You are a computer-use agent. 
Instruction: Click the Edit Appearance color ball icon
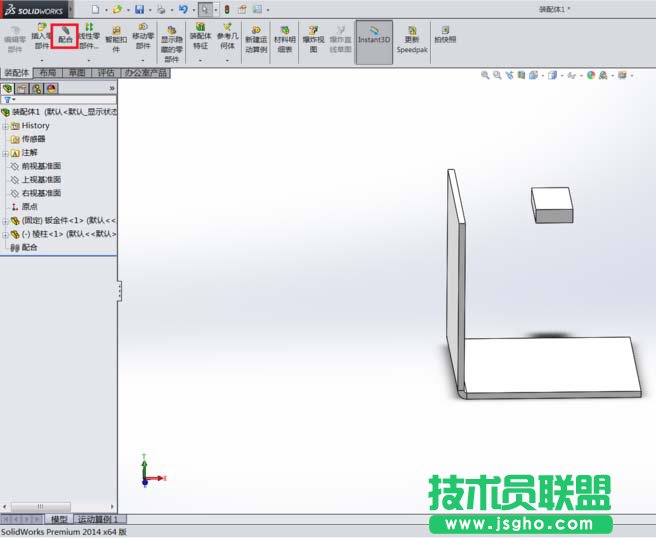point(591,75)
